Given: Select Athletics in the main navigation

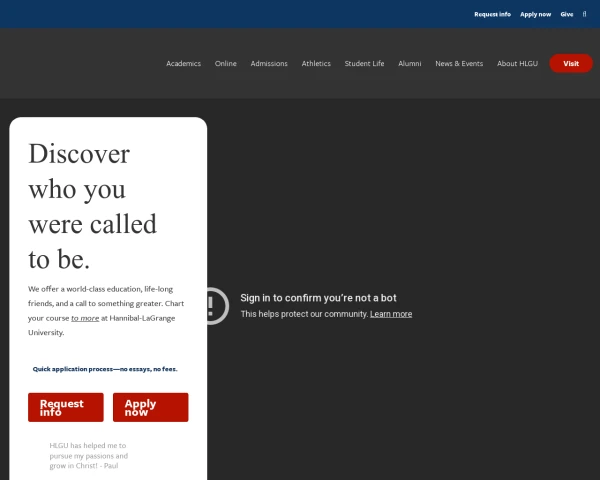Looking at the screenshot, I should 316,64.
